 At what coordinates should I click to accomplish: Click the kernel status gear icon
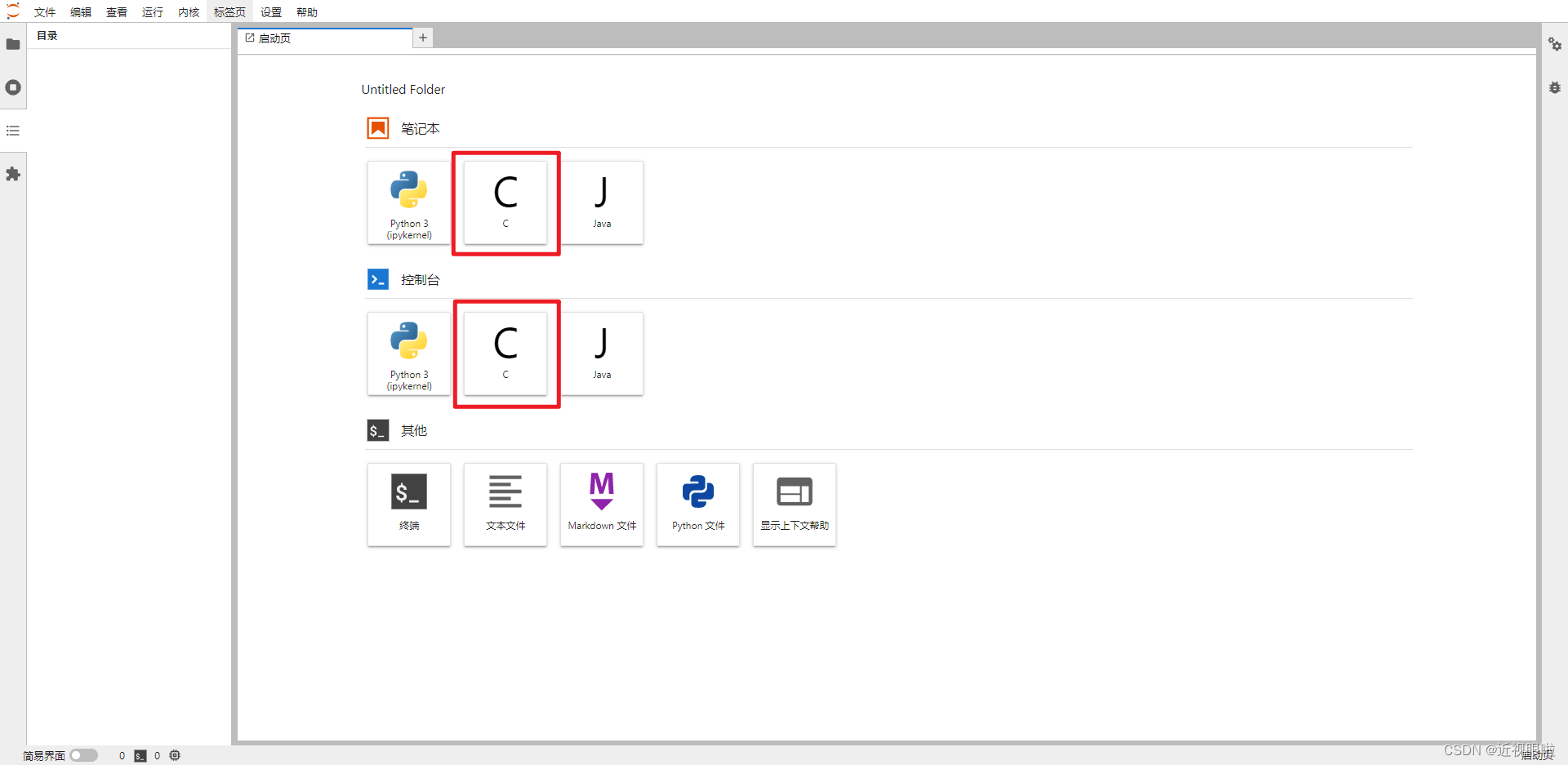pyautogui.click(x=175, y=755)
